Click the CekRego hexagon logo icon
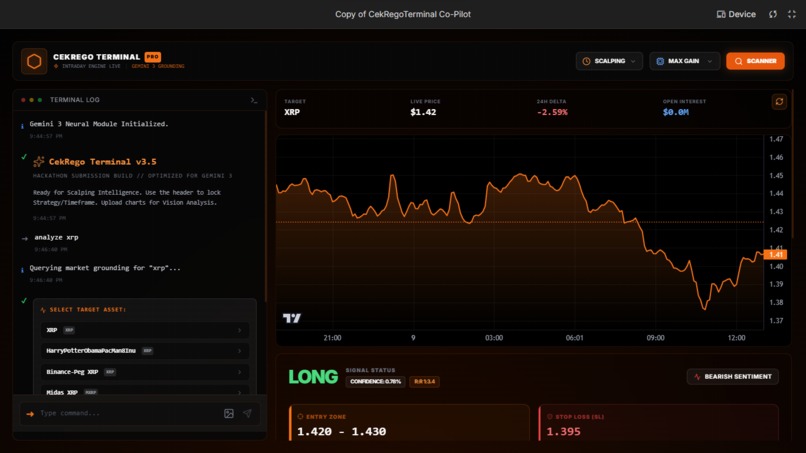This screenshot has height=453, width=806. [34, 61]
